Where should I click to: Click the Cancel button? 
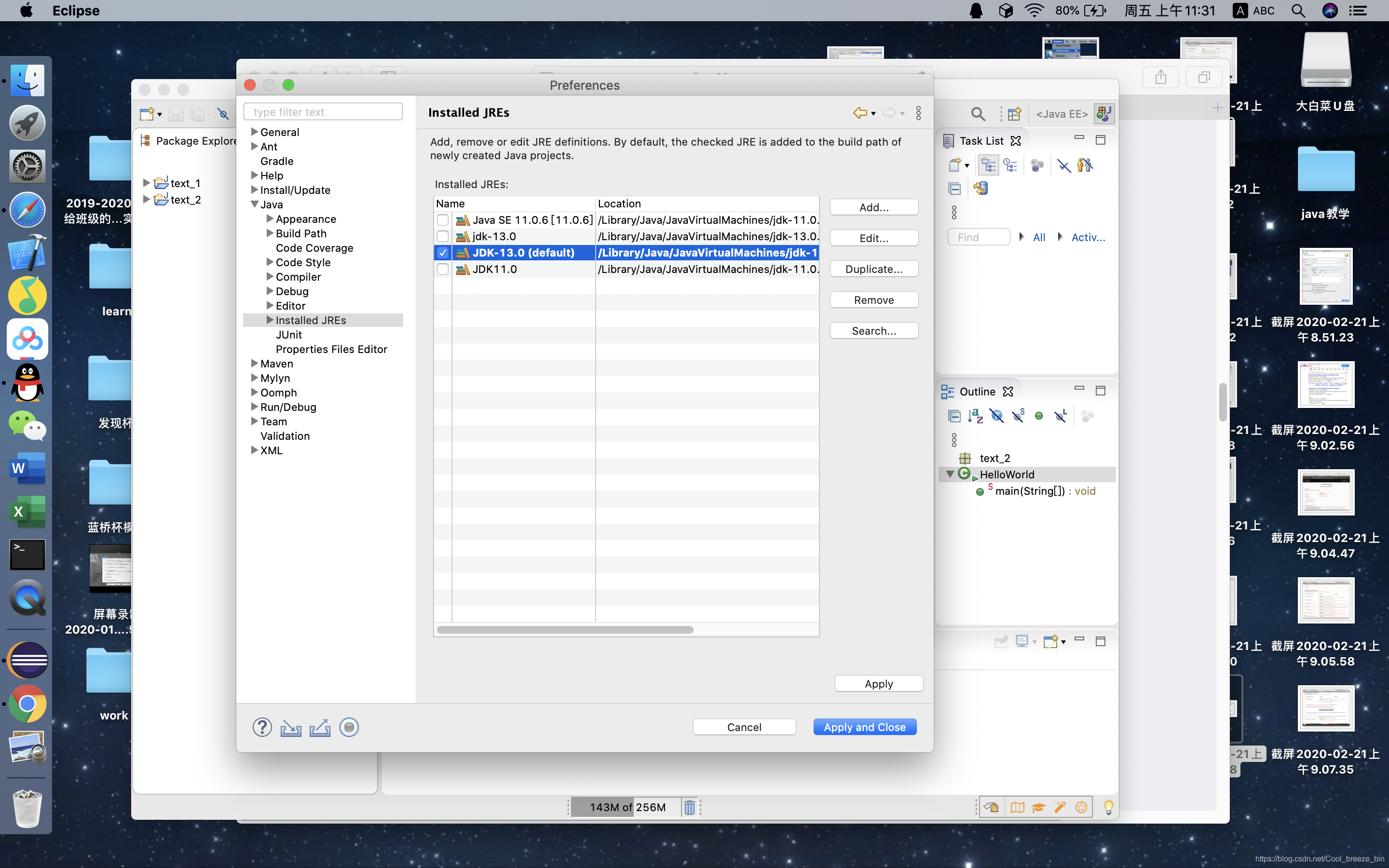tap(744, 727)
